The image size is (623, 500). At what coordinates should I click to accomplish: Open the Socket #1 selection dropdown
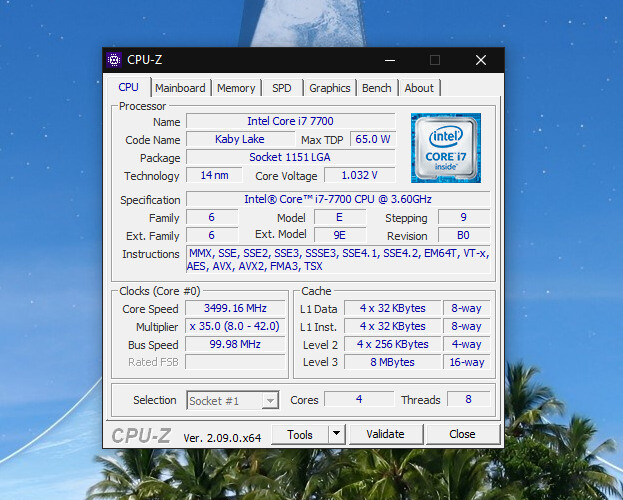pyautogui.click(x=233, y=401)
